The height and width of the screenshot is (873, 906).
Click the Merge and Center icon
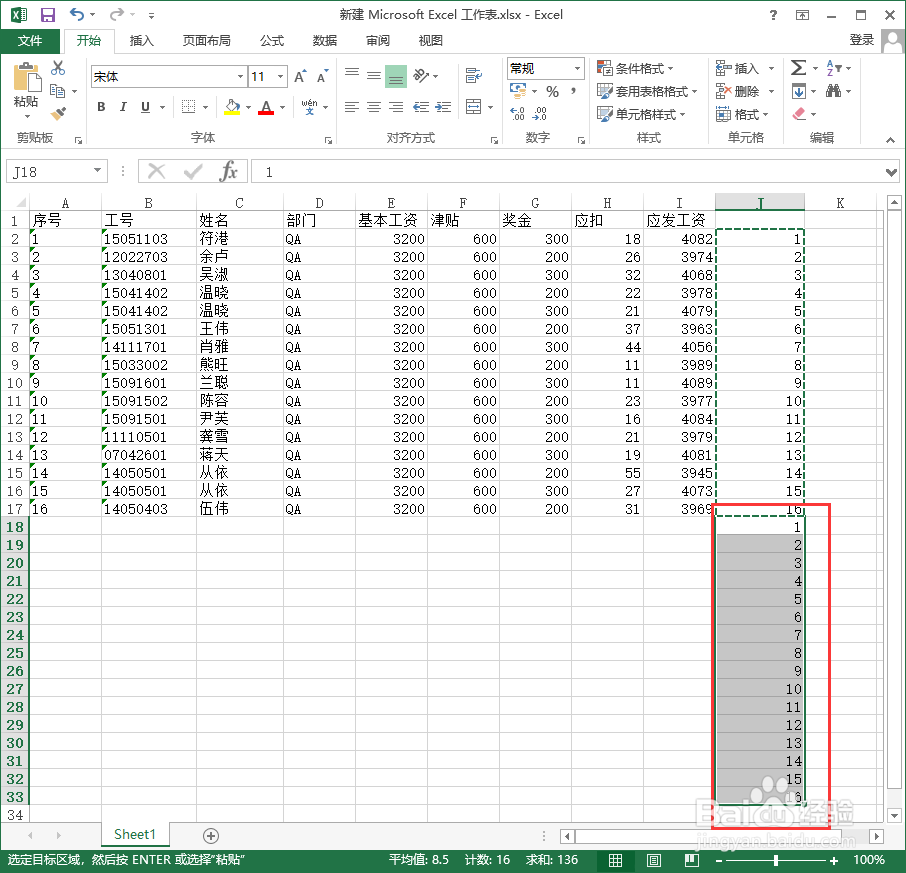tap(473, 107)
